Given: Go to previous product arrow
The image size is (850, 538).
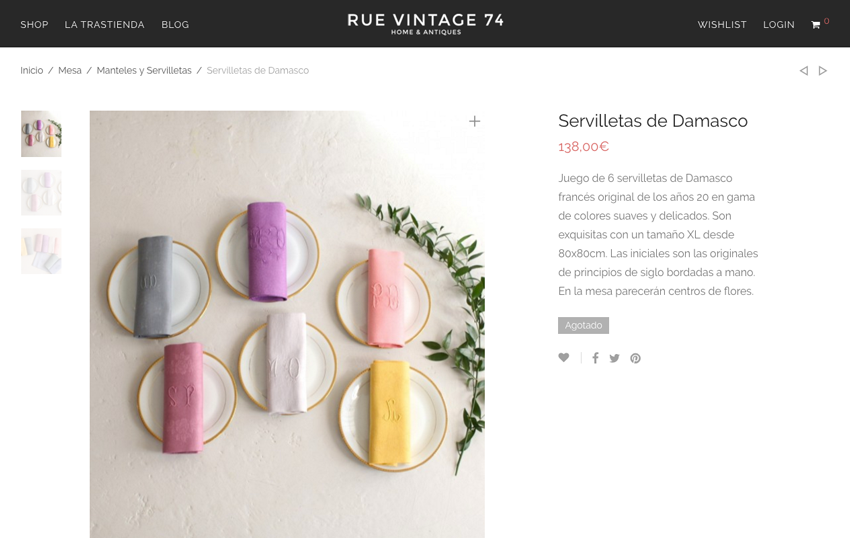Looking at the screenshot, I should point(803,71).
